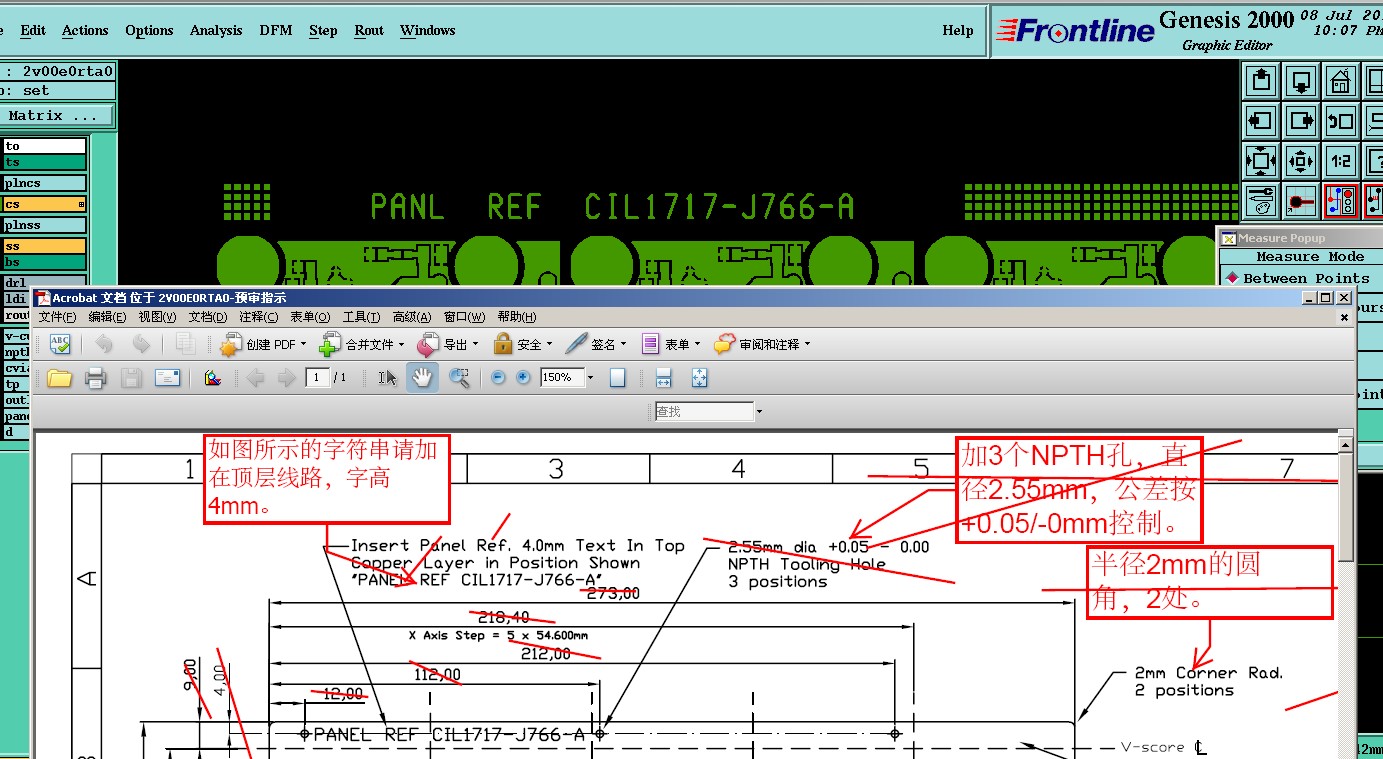Toggle the 'plncs' layer in layer list

44,183
